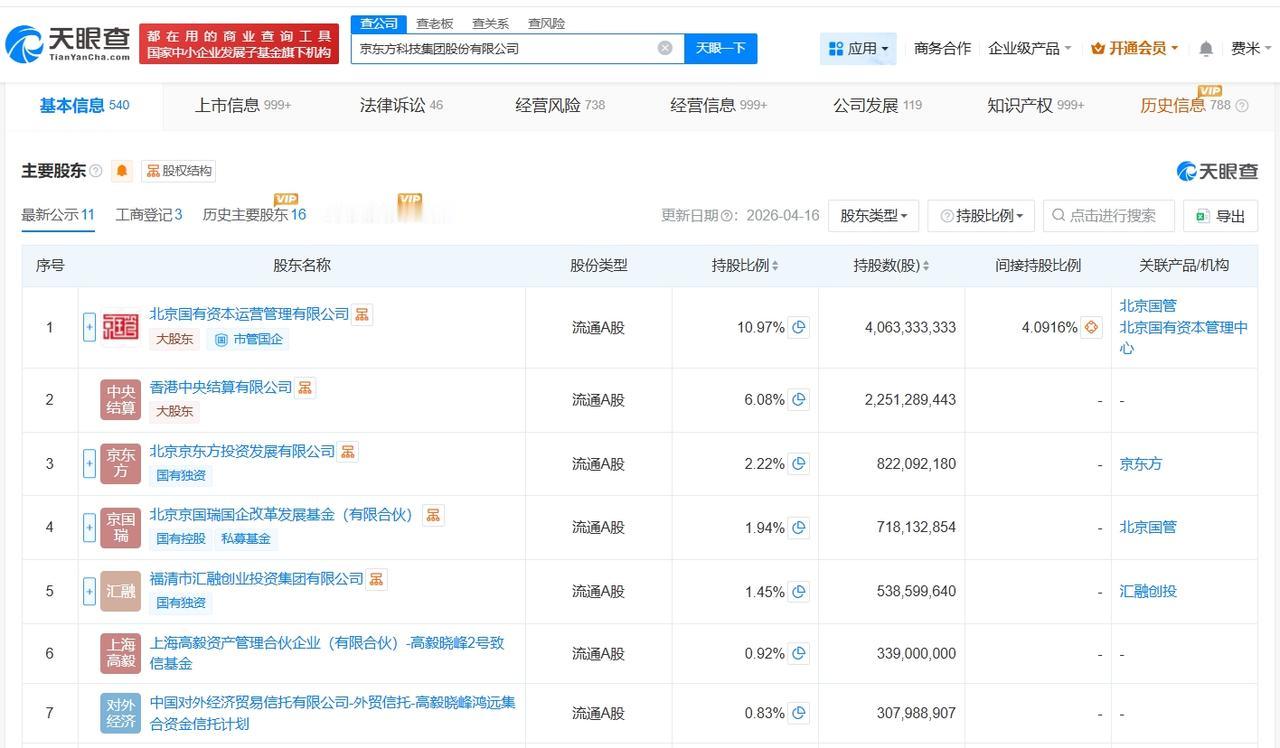Click pie chart icon for 6.08% holding

pos(798,400)
